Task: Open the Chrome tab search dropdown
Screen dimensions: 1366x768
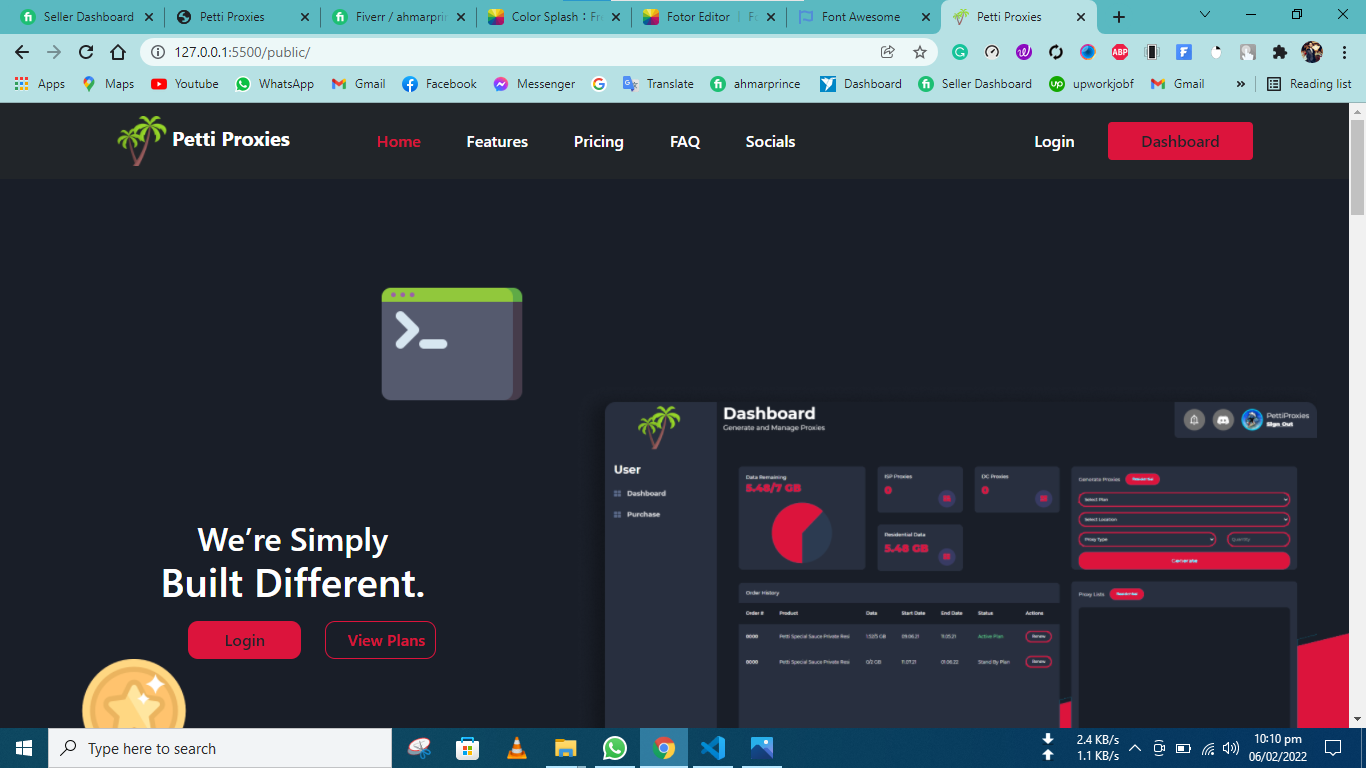Action: coord(1205,15)
